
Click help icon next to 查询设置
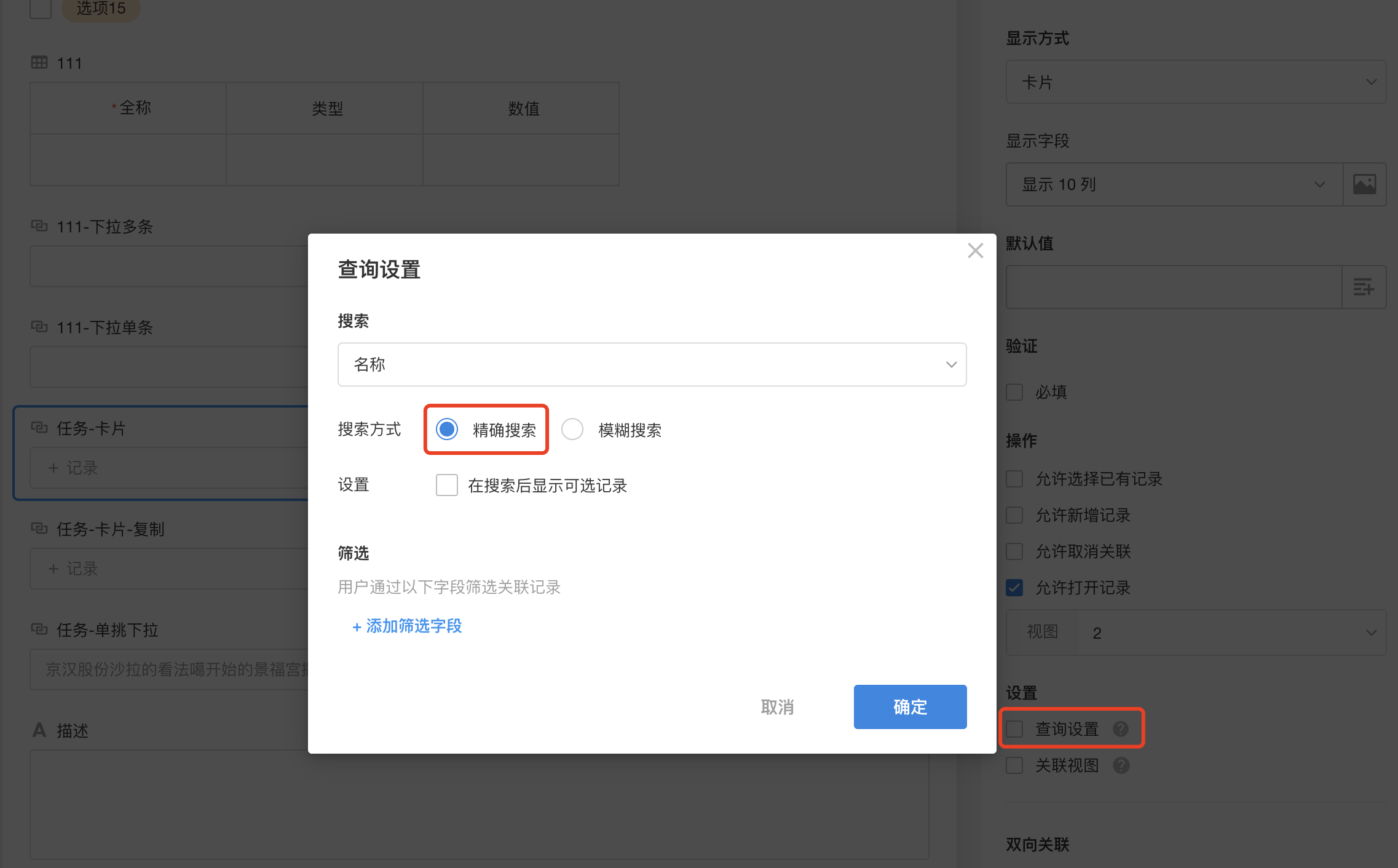pos(1121,729)
